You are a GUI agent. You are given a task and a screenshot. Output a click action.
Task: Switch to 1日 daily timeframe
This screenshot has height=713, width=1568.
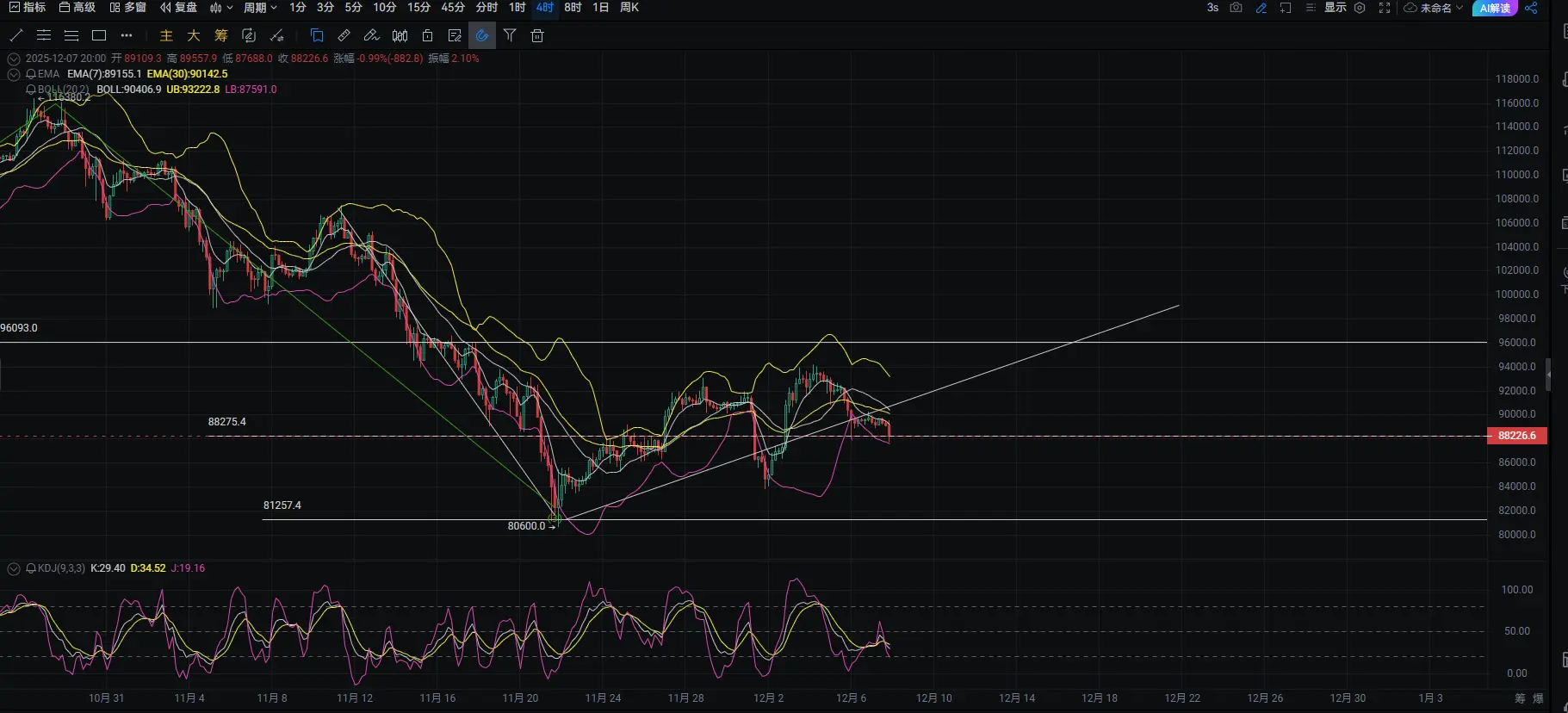point(601,8)
